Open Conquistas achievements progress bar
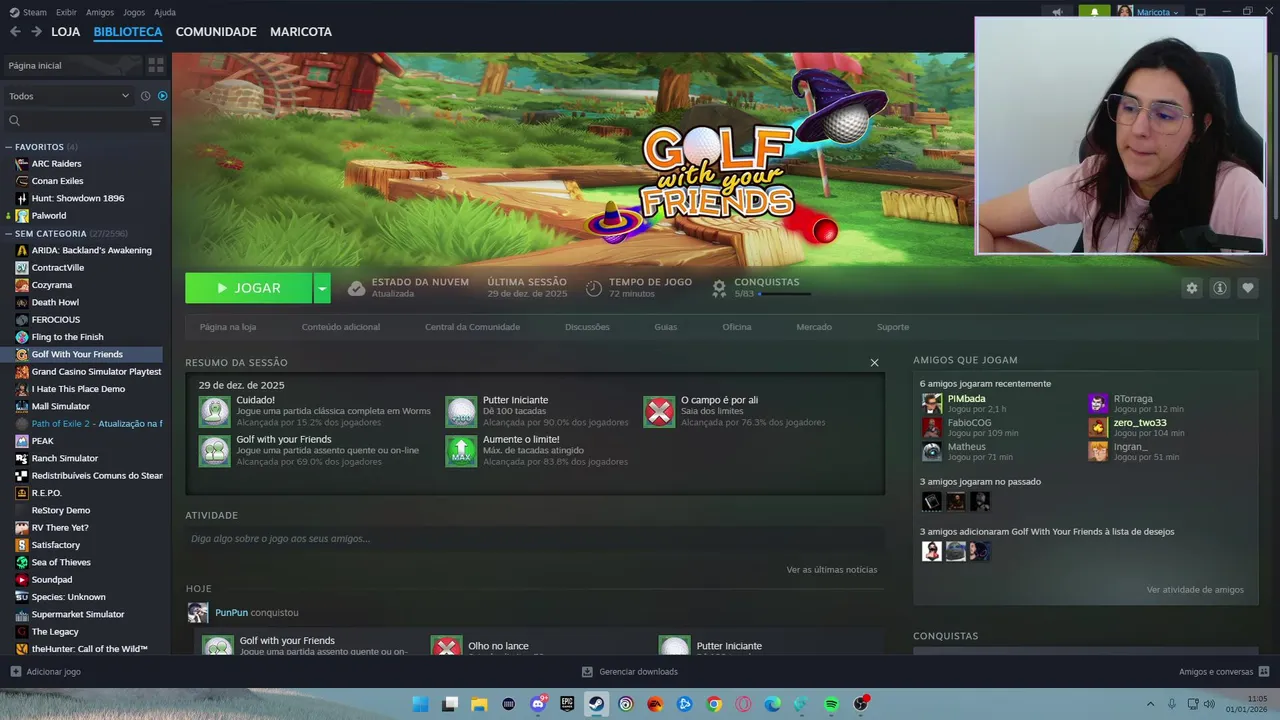The image size is (1280, 720). [785, 294]
